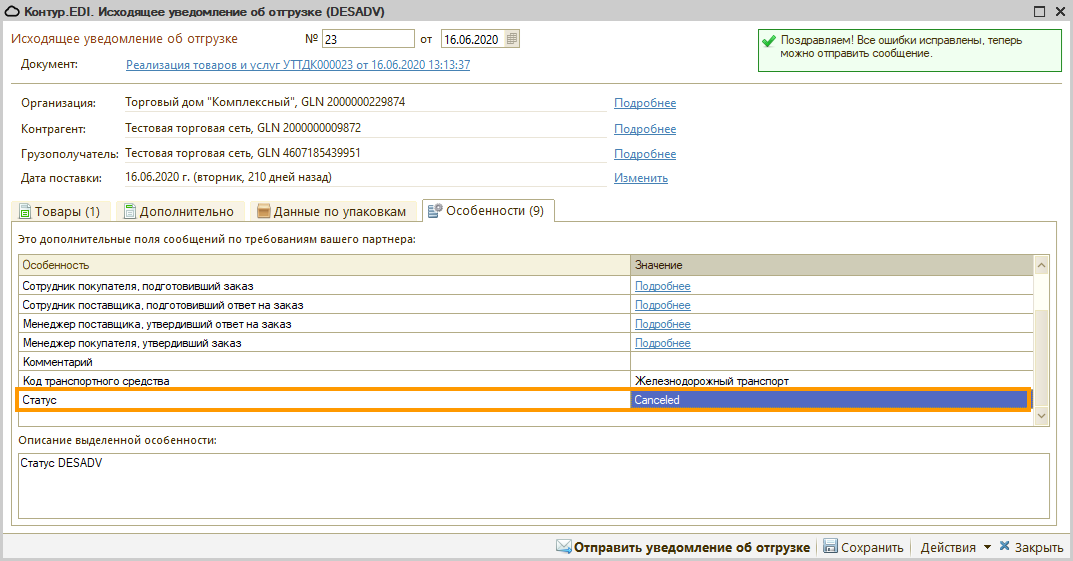Screen dimensions: 1073x561
Task: Click Изменить link for delivery date
Action: [x=641, y=178]
